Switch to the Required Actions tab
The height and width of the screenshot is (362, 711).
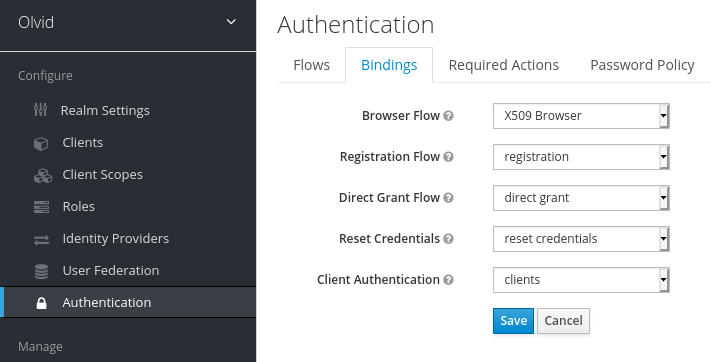pos(503,65)
